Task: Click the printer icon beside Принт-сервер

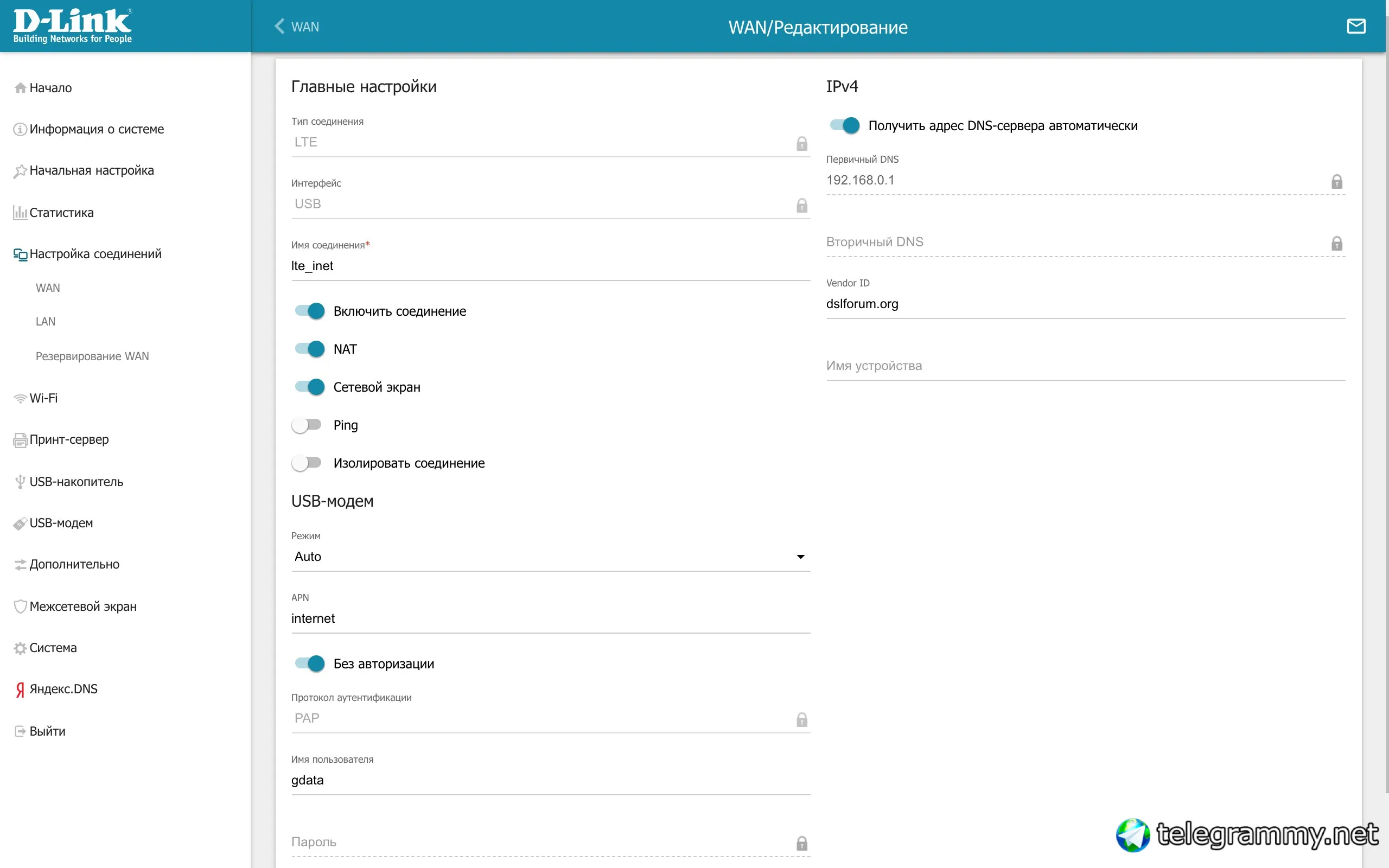Action: [x=20, y=441]
